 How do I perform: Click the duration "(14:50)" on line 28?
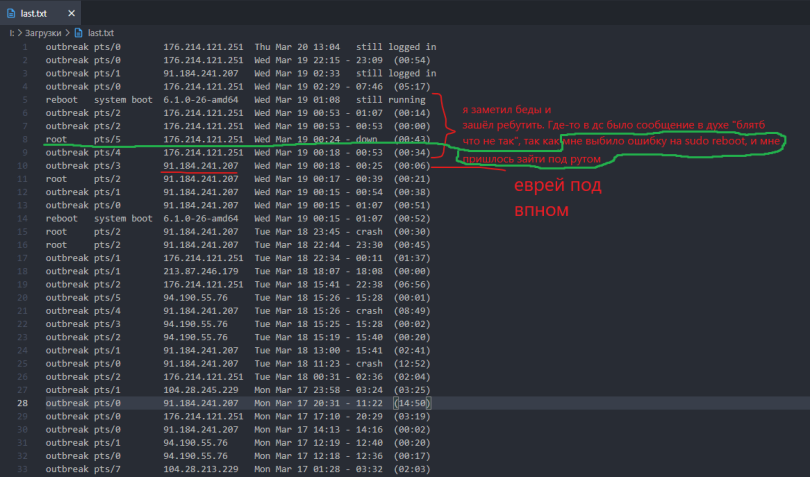(412, 403)
